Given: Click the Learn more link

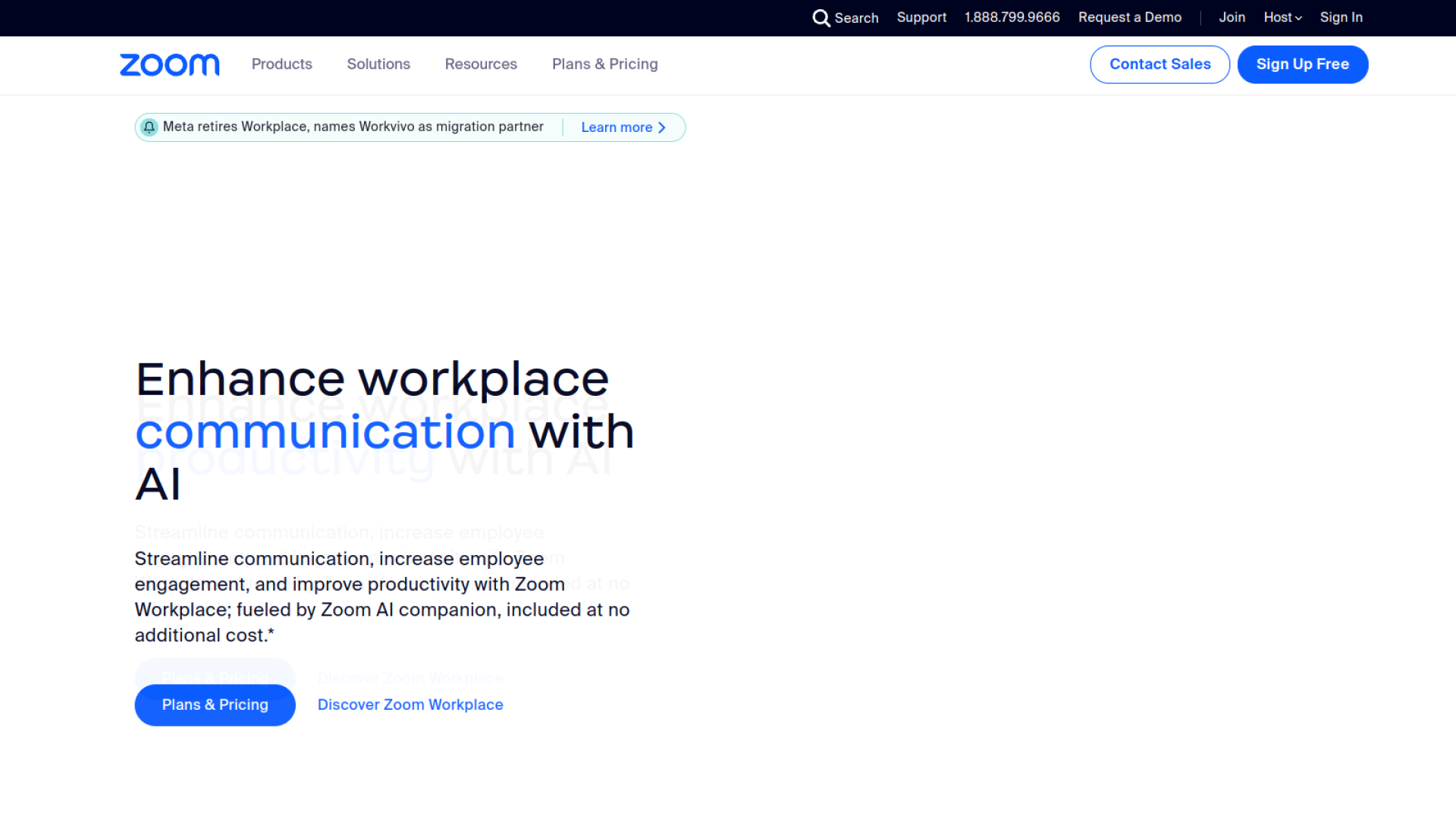Looking at the screenshot, I should (x=616, y=127).
